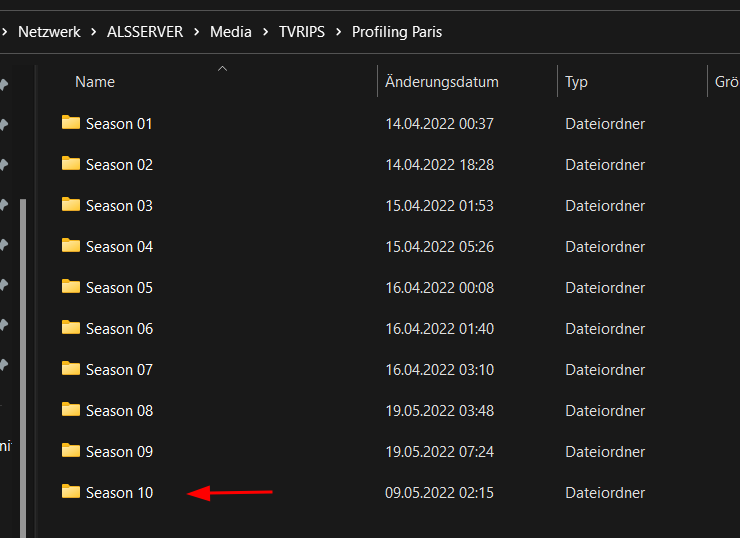The height and width of the screenshot is (538, 740).
Task: Sort by the Änderungsdatum column header
Action: click(442, 82)
